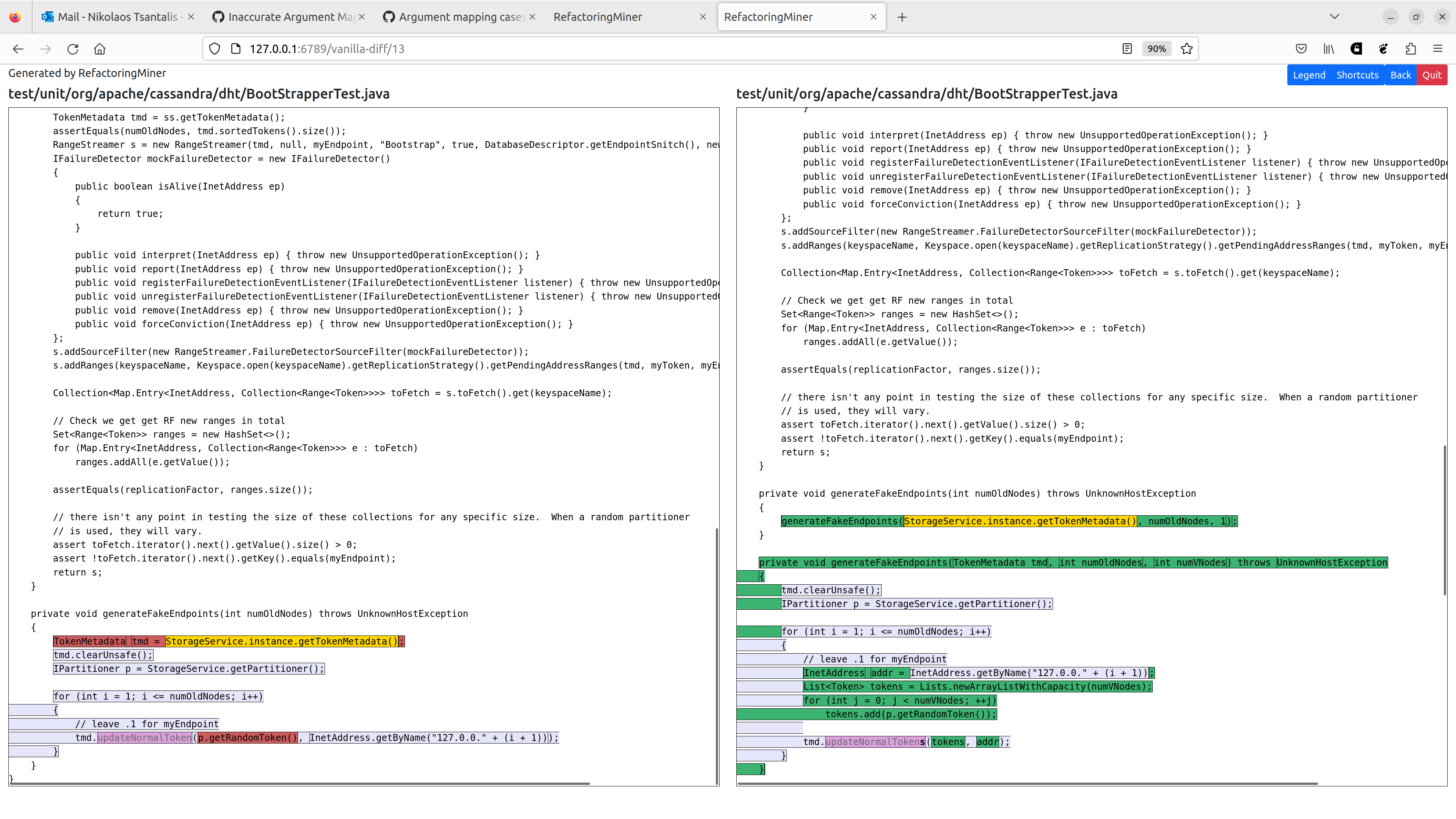
Task: Open Reader View for the diff page
Action: tap(1127, 49)
